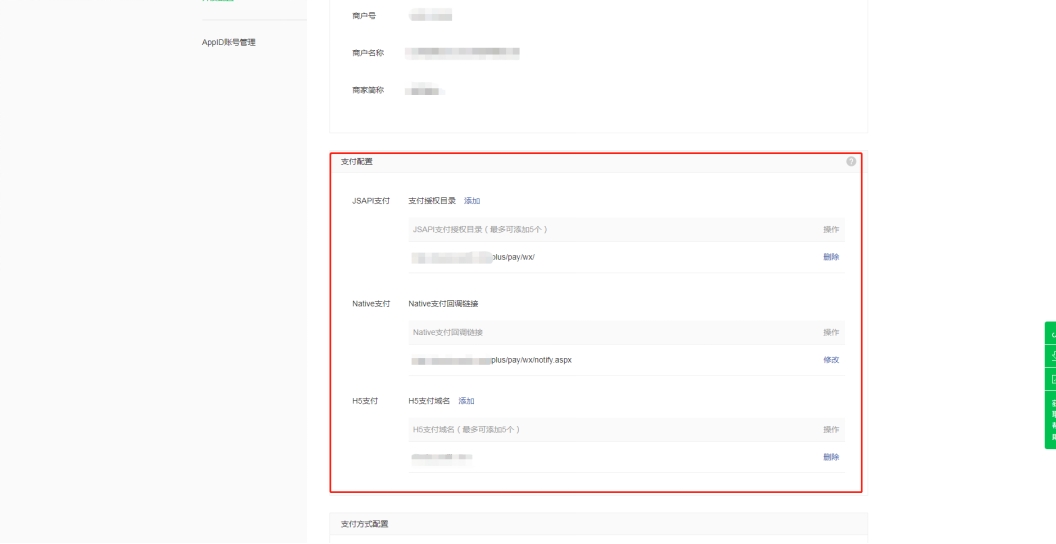The height and width of the screenshot is (544, 1056).
Task: Click the JSAPI支付 label
Action: coord(371,201)
